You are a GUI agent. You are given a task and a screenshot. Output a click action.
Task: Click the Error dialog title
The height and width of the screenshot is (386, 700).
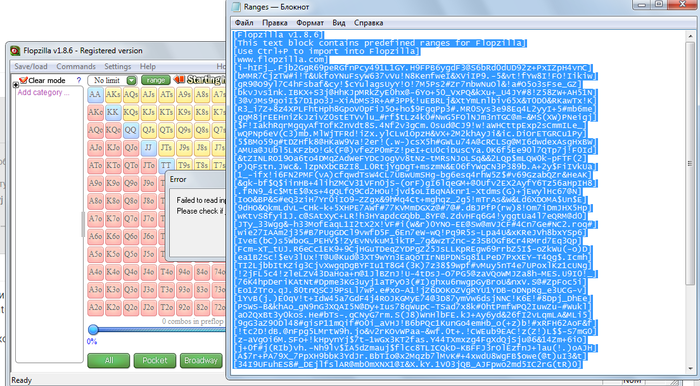pyautogui.click(x=178, y=179)
